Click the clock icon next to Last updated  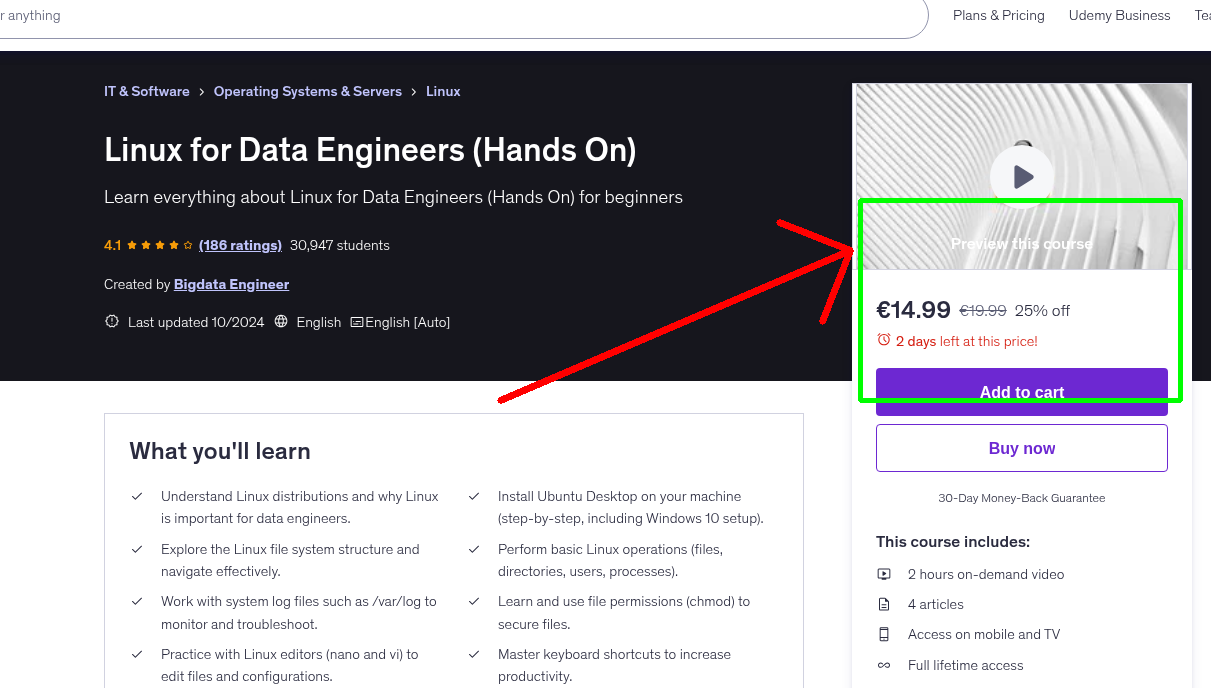pyautogui.click(x=111, y=321)
